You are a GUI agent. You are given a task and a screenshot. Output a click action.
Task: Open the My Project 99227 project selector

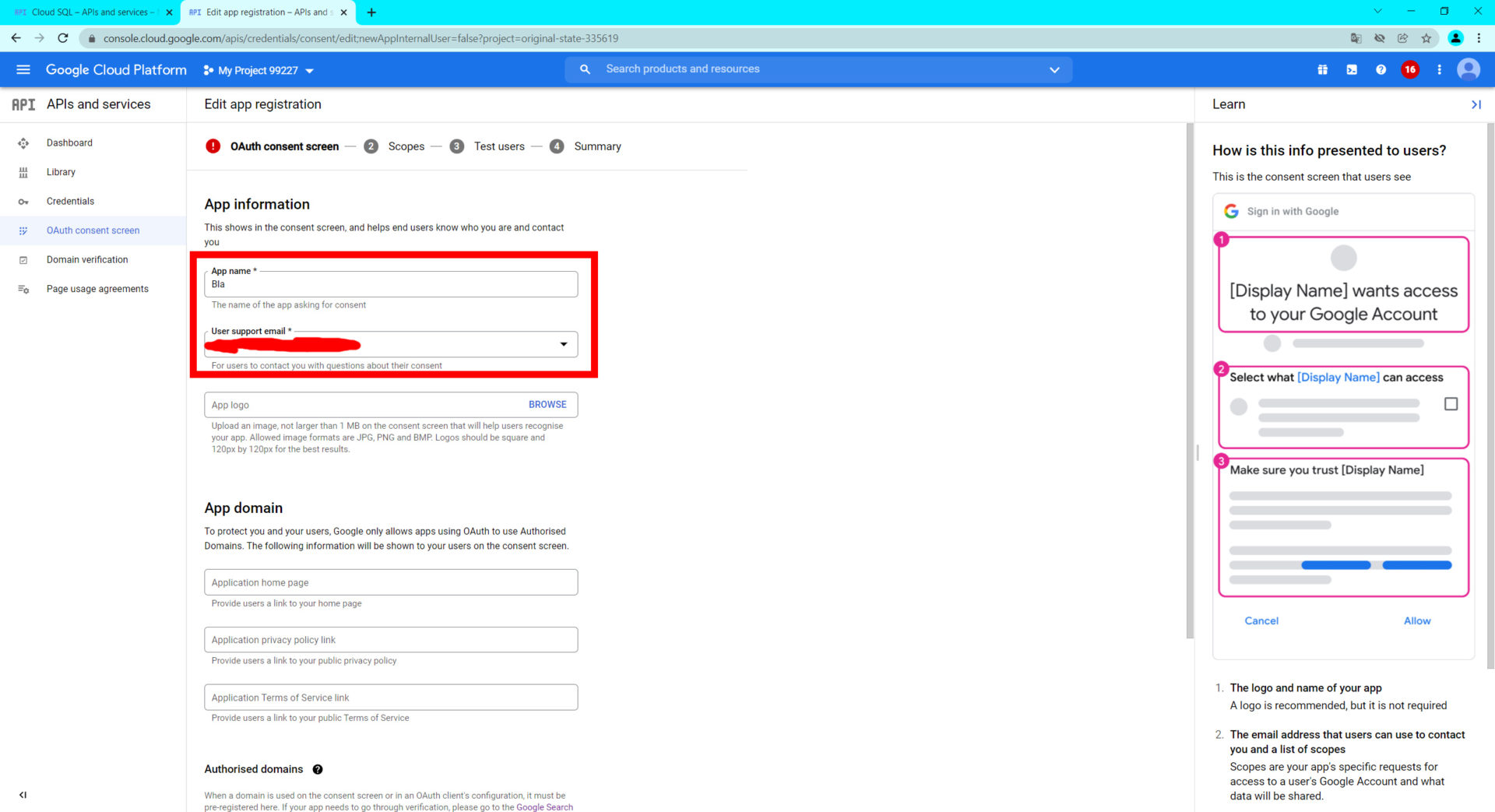[x=259, y=70]
